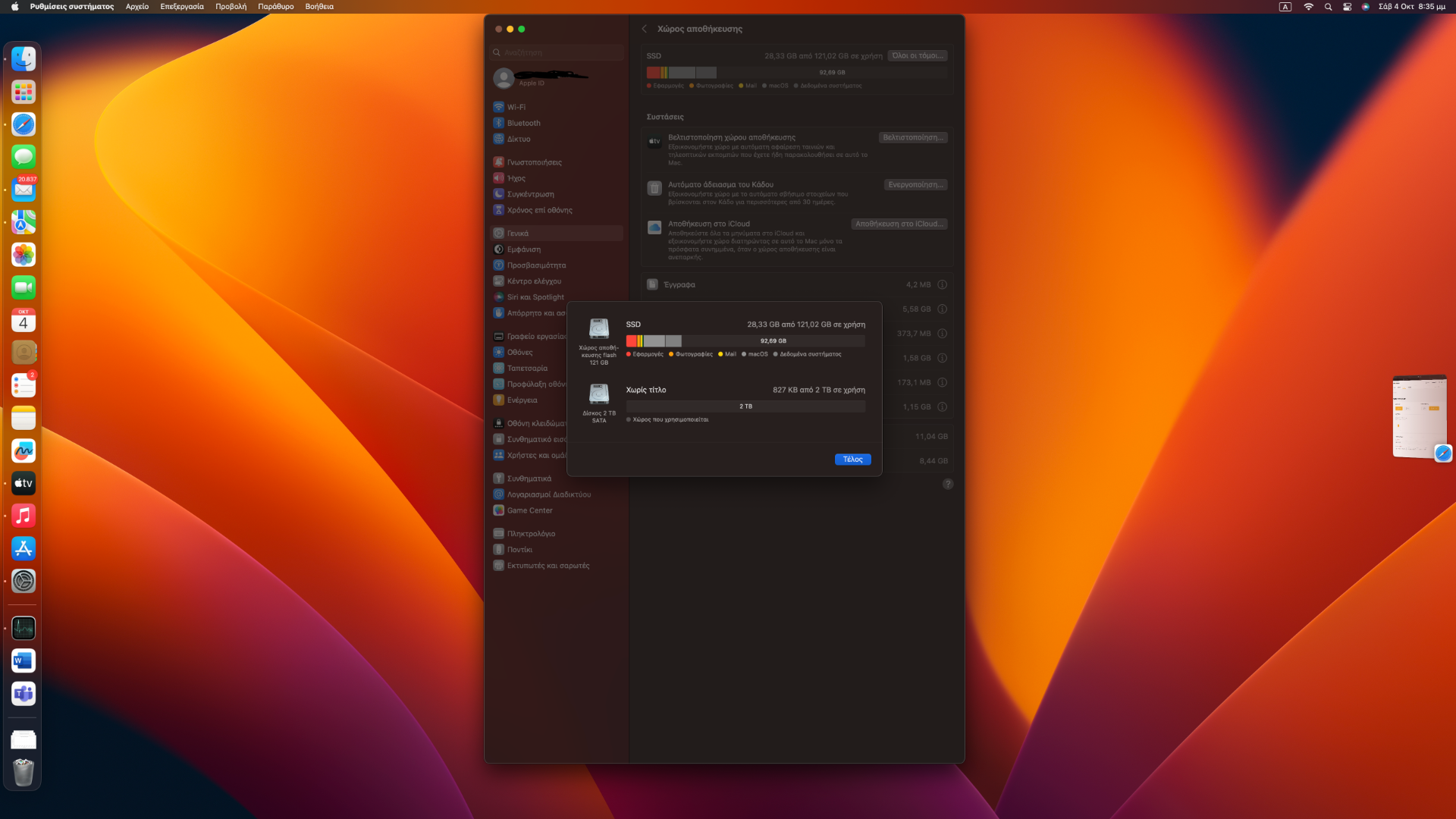
Task: Select Γνωστοποιήσεις in the sidebar
Action: 534,162
